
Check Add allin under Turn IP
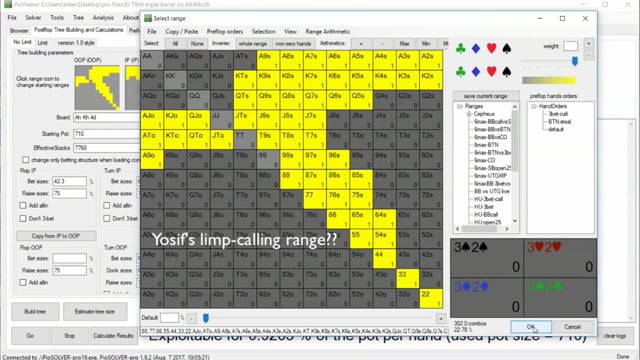click(x=107, y=205)
